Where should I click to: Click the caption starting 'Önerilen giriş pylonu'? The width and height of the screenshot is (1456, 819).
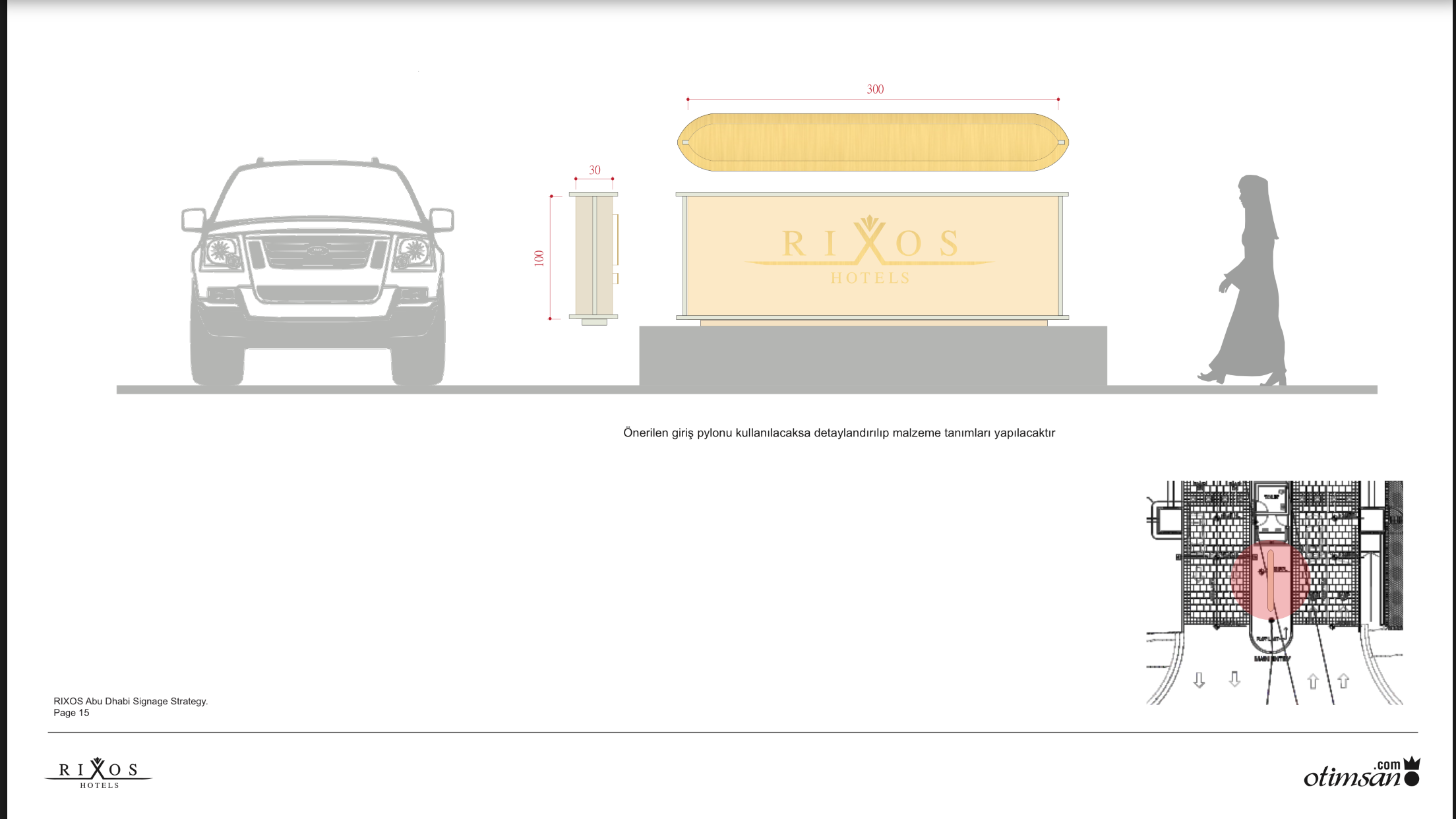pyautogui.click(x=839, y=433)
